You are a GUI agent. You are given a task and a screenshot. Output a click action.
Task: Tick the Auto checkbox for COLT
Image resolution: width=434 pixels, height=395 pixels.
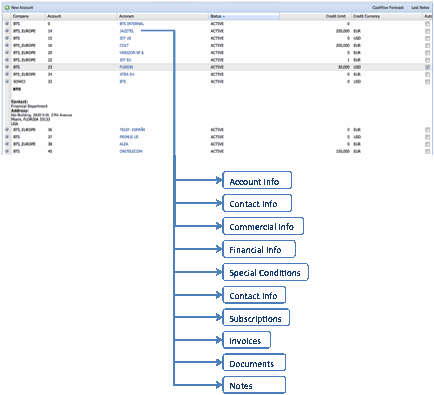tap(427, 46)
